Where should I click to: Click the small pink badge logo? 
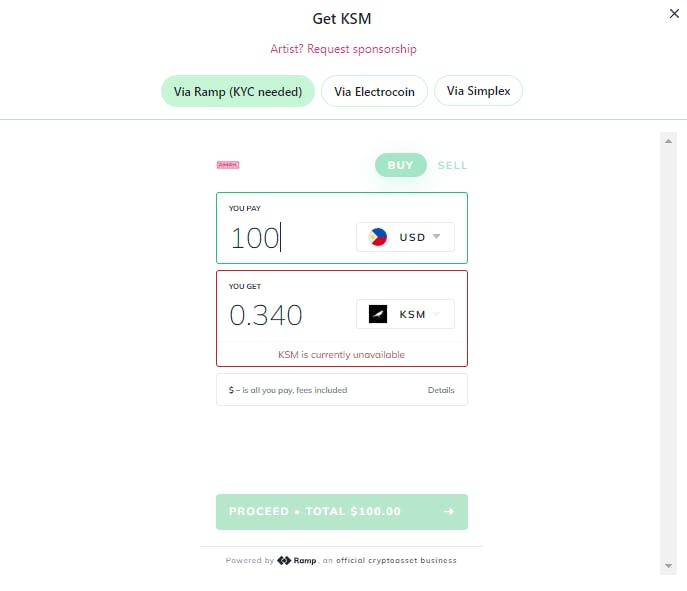click(228, 165)
